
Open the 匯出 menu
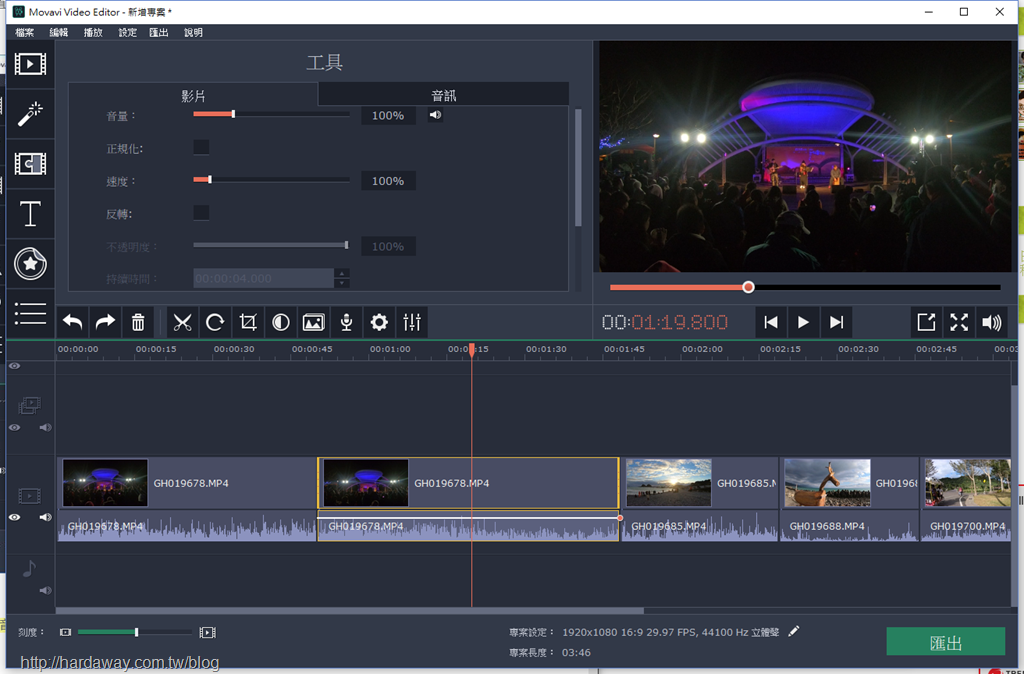point(159,33)
